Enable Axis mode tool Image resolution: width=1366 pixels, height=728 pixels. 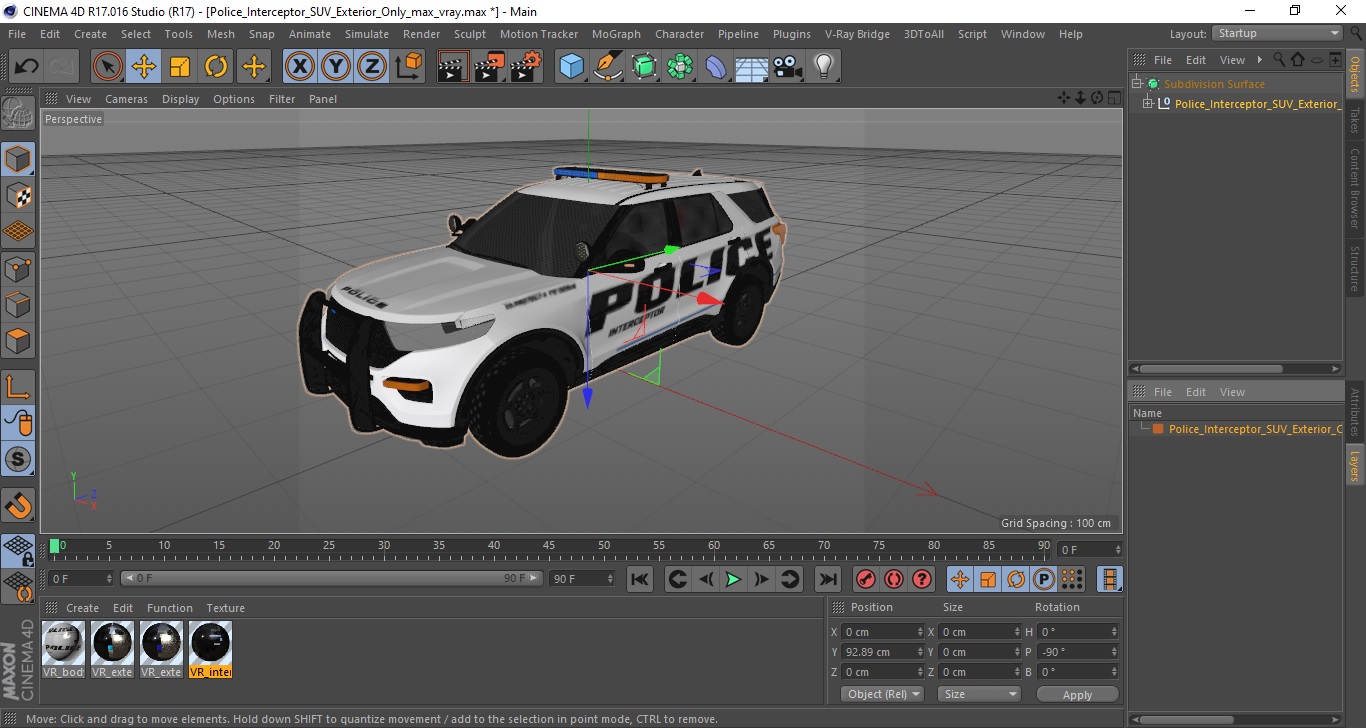pyautogui.click(x=18, y=386)
